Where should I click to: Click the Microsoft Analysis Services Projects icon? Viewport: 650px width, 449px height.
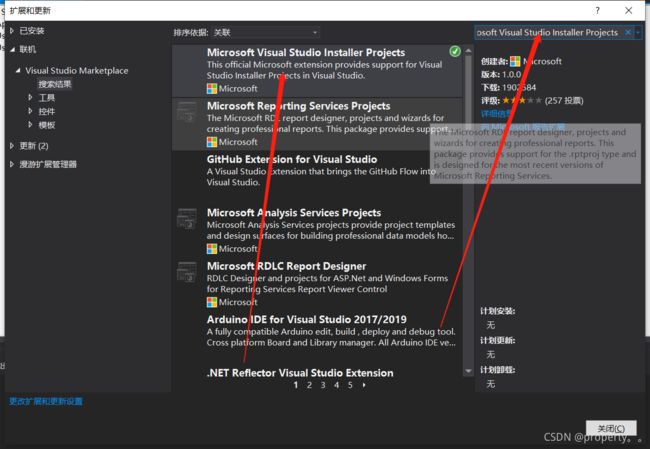(x=187, y=217)
